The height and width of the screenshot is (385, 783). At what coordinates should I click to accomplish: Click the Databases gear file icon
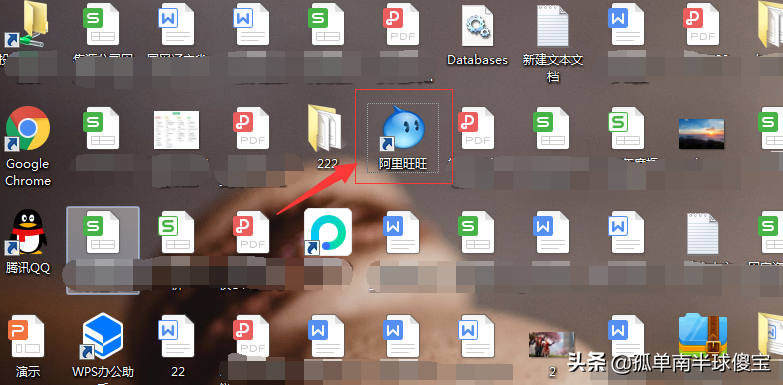477,25
